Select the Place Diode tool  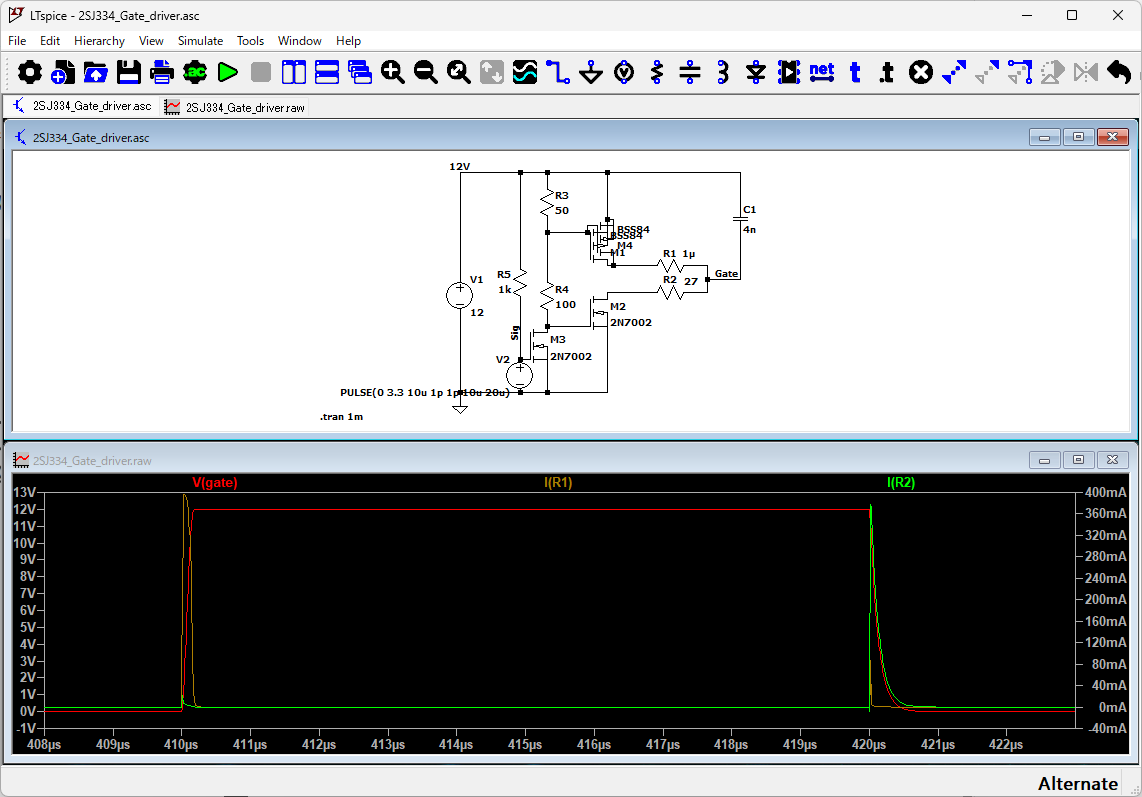pos(756,72)
